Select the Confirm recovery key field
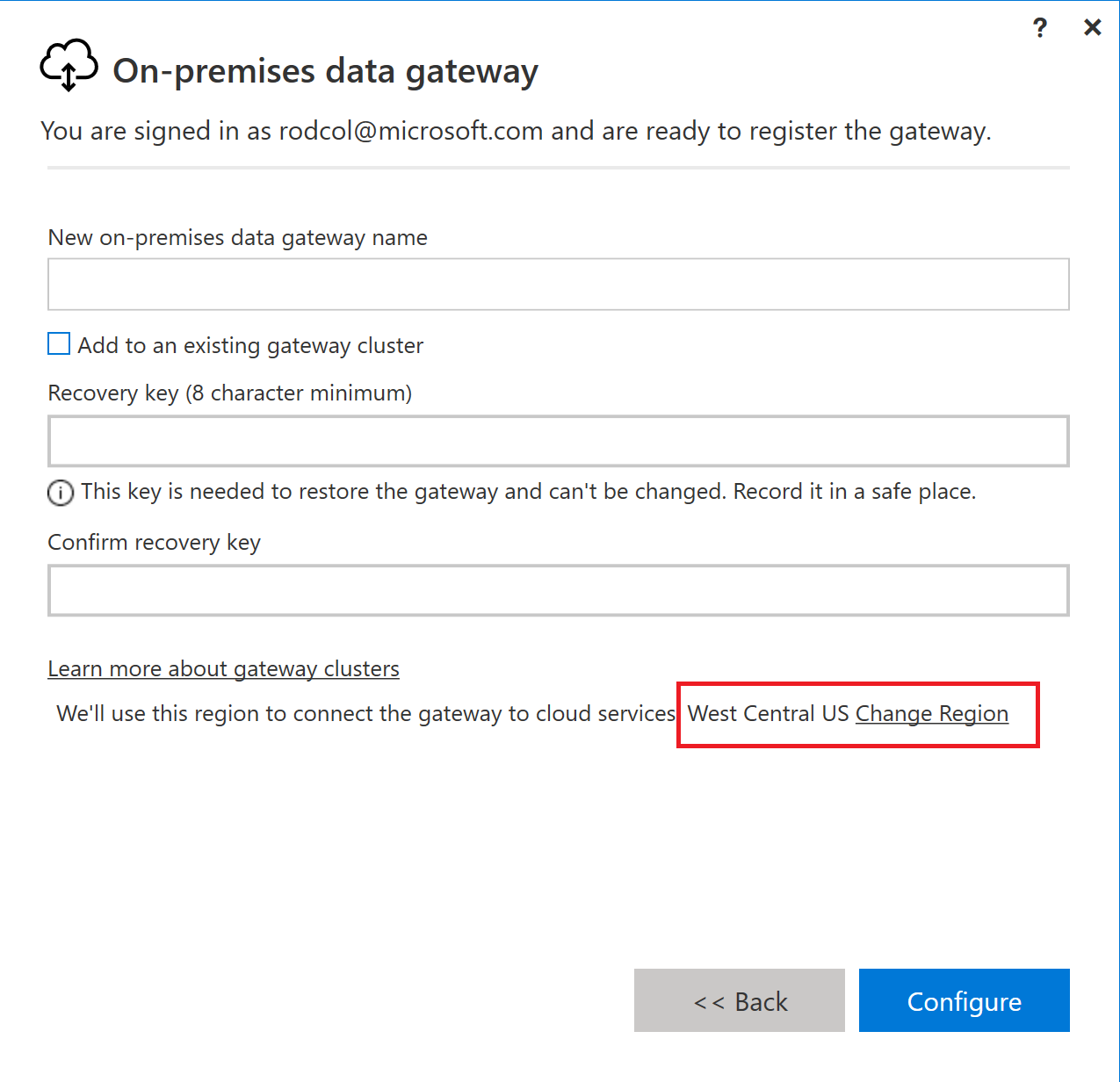 (558, 590)
